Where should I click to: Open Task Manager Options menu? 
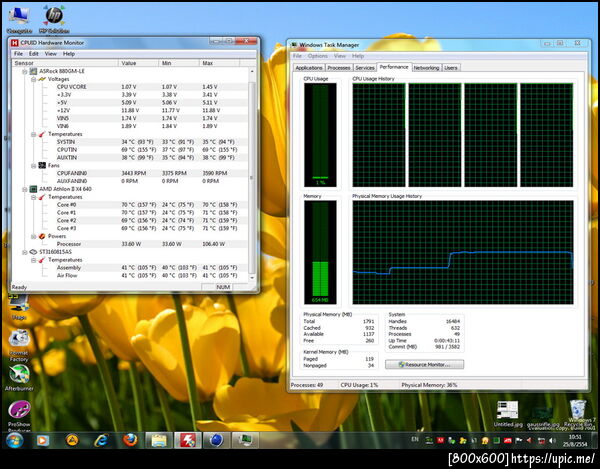pos(318,56)
